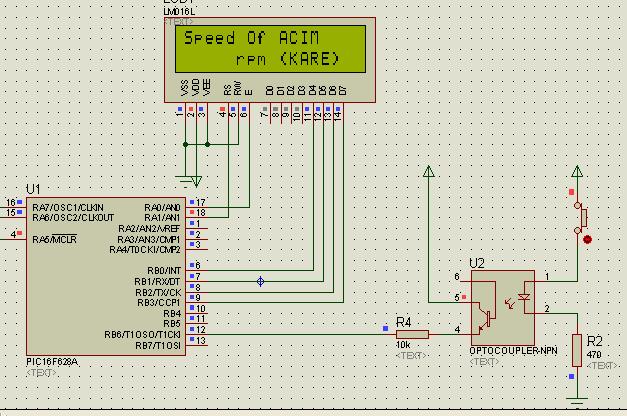The height and width of the screenshot is (416, 627).
Task: Click the <TEXT> placeholder under OPTOCOUPLER-NPN
Action: pos(484,362)
